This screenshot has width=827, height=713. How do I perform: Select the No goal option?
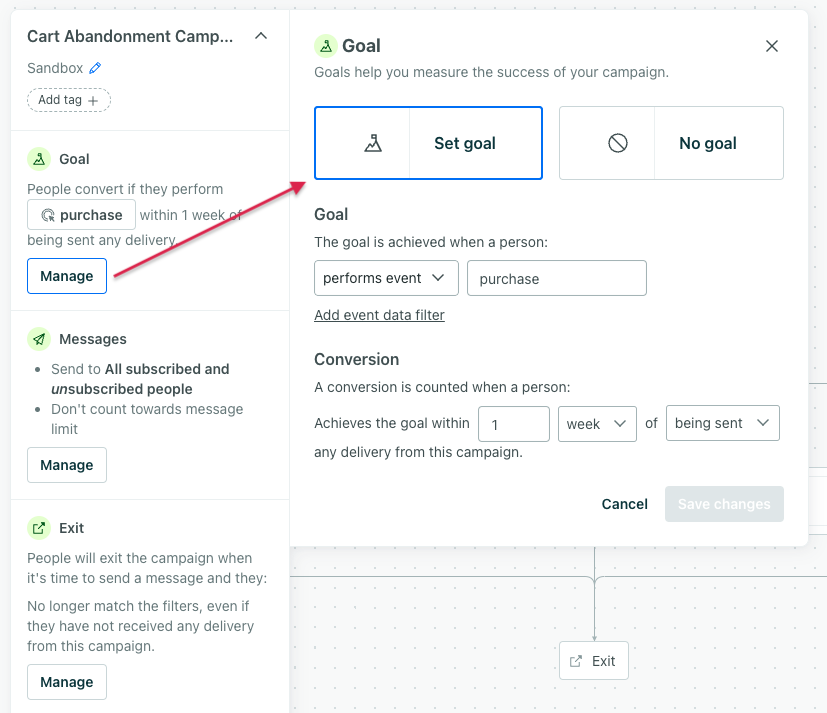(671, 143)
